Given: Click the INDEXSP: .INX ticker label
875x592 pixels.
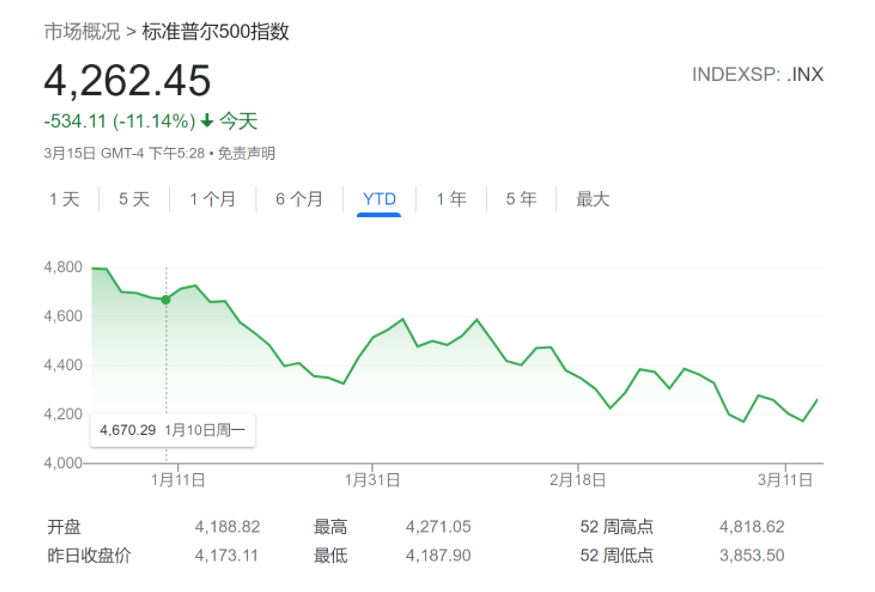Looking at the screenshot, I should (757, 75).
